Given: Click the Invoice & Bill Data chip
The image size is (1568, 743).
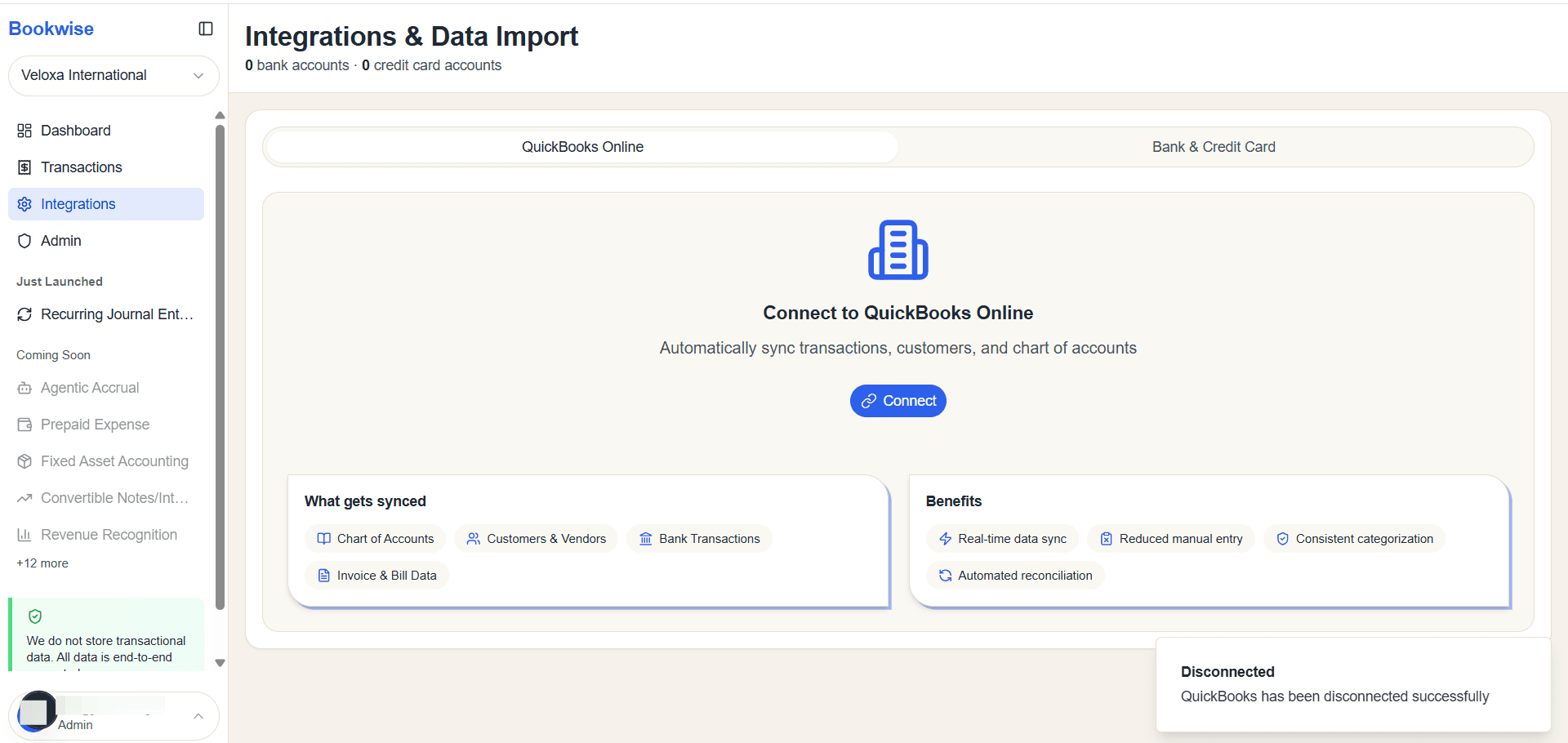Looking at the screenshot, I should (377, 576).
